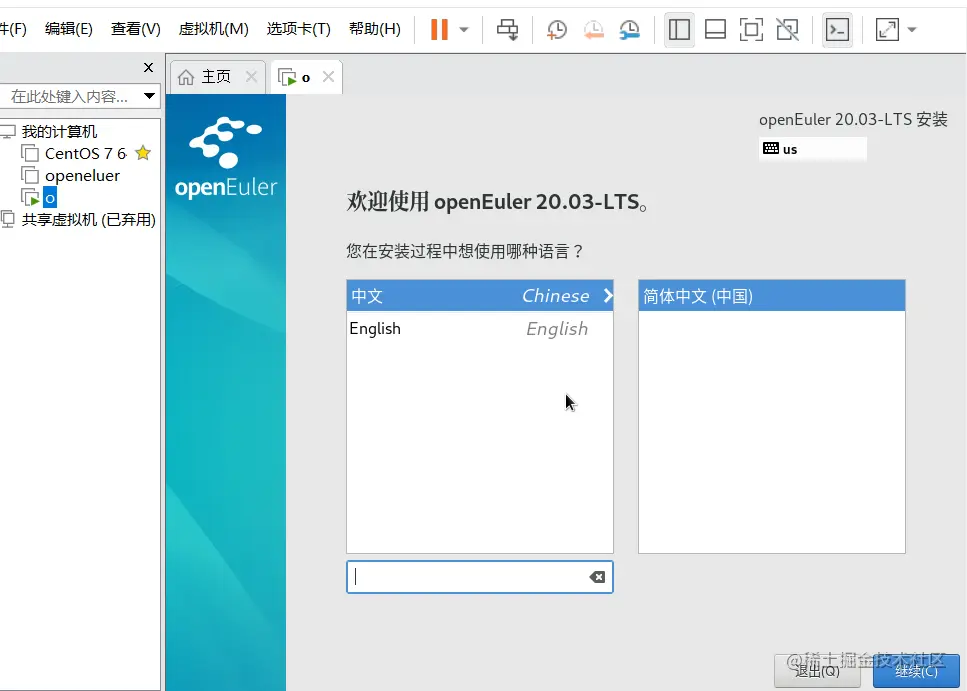
Task: Close the 主页 tab
Action: 251,77
